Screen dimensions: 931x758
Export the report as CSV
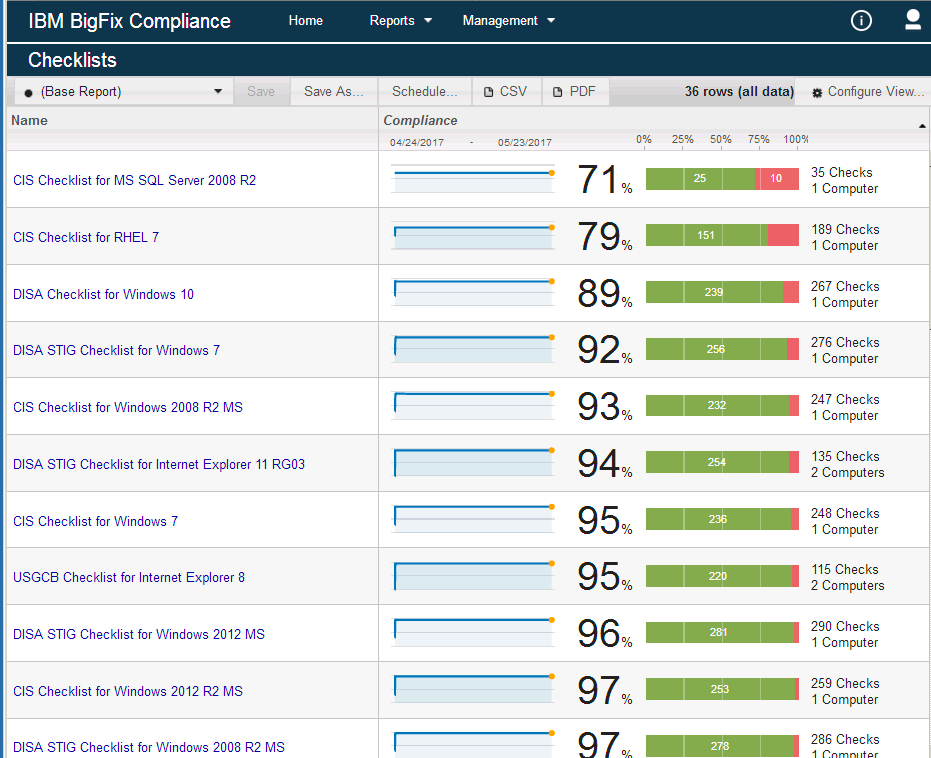point(505,91)
